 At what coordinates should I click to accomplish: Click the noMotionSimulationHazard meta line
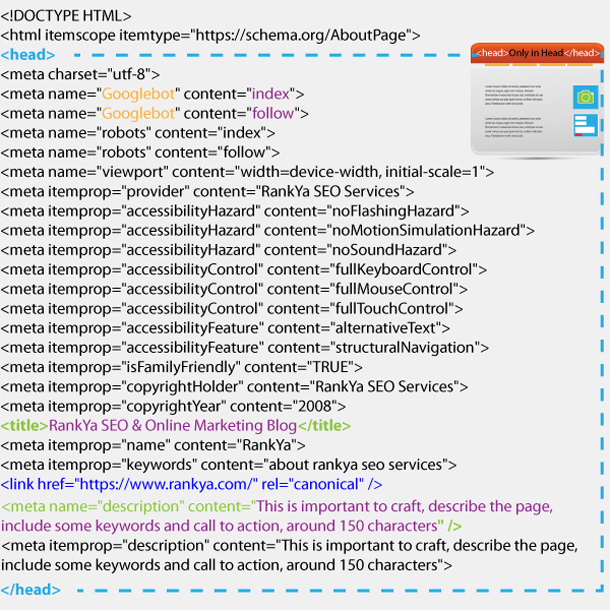(268, 231)
